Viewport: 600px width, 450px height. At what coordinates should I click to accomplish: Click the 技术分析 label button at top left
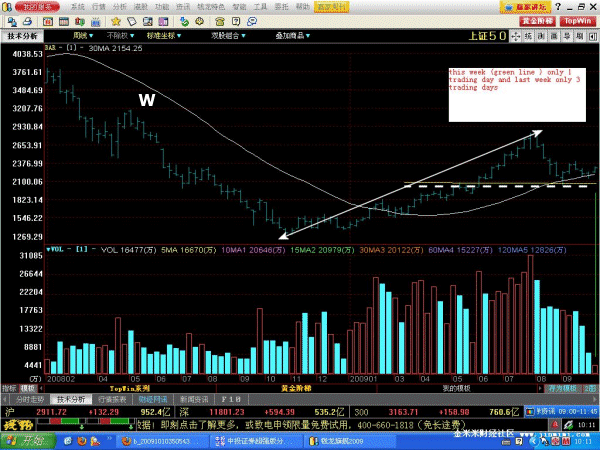[x=23, y=36]
